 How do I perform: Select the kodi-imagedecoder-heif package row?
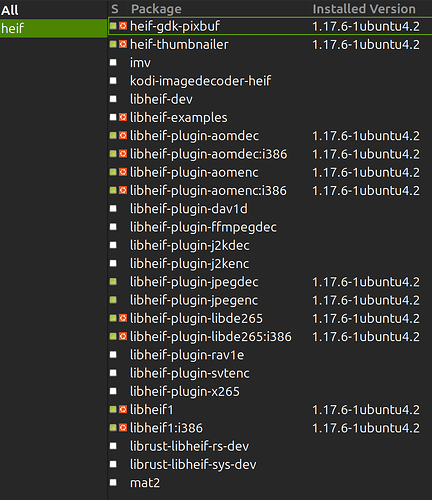270,81
